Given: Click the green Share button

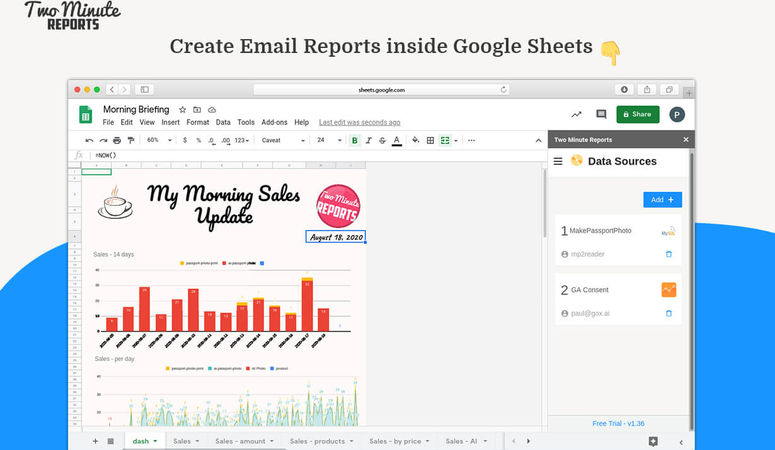Looking at the screenshot, I should (x=638, y=114).
